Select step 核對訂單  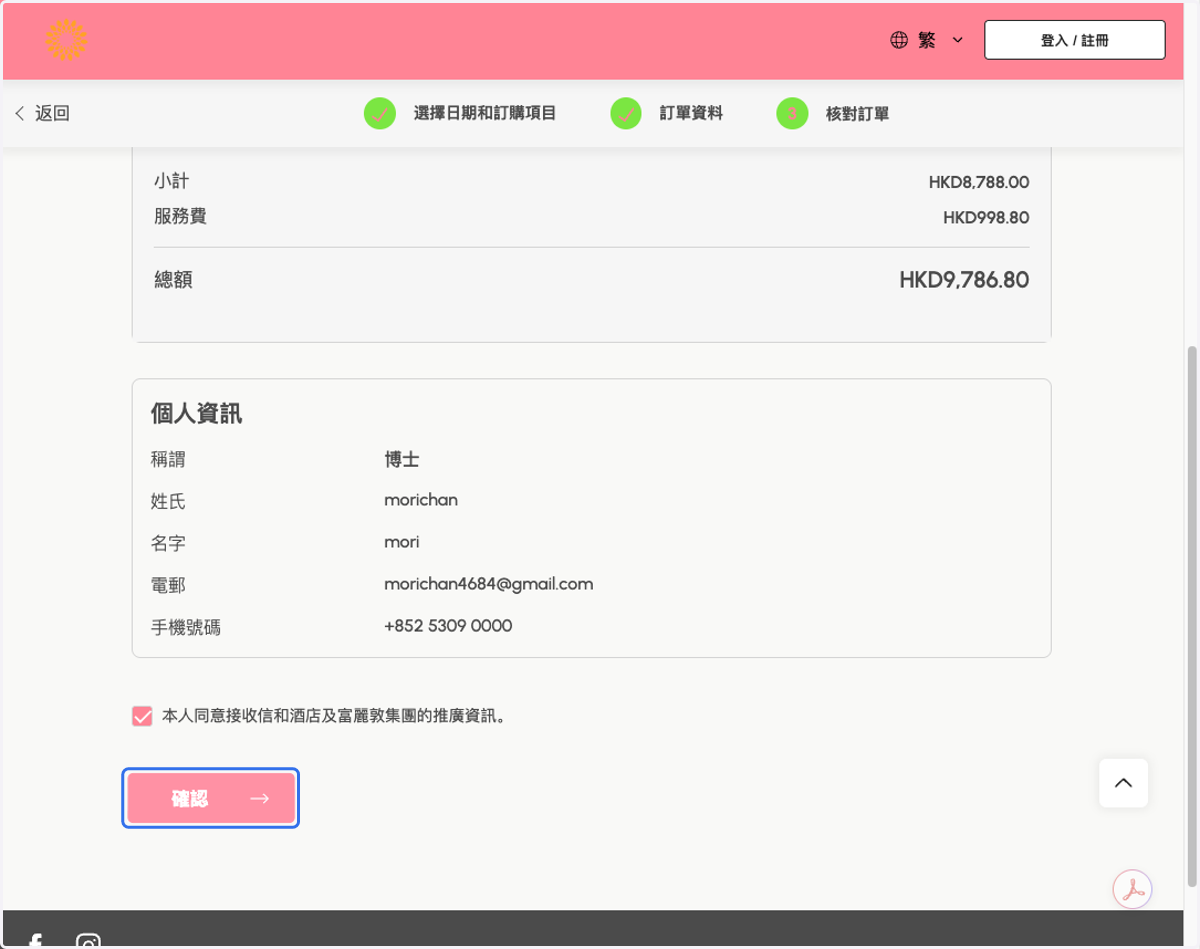click(x=857, y=113)
